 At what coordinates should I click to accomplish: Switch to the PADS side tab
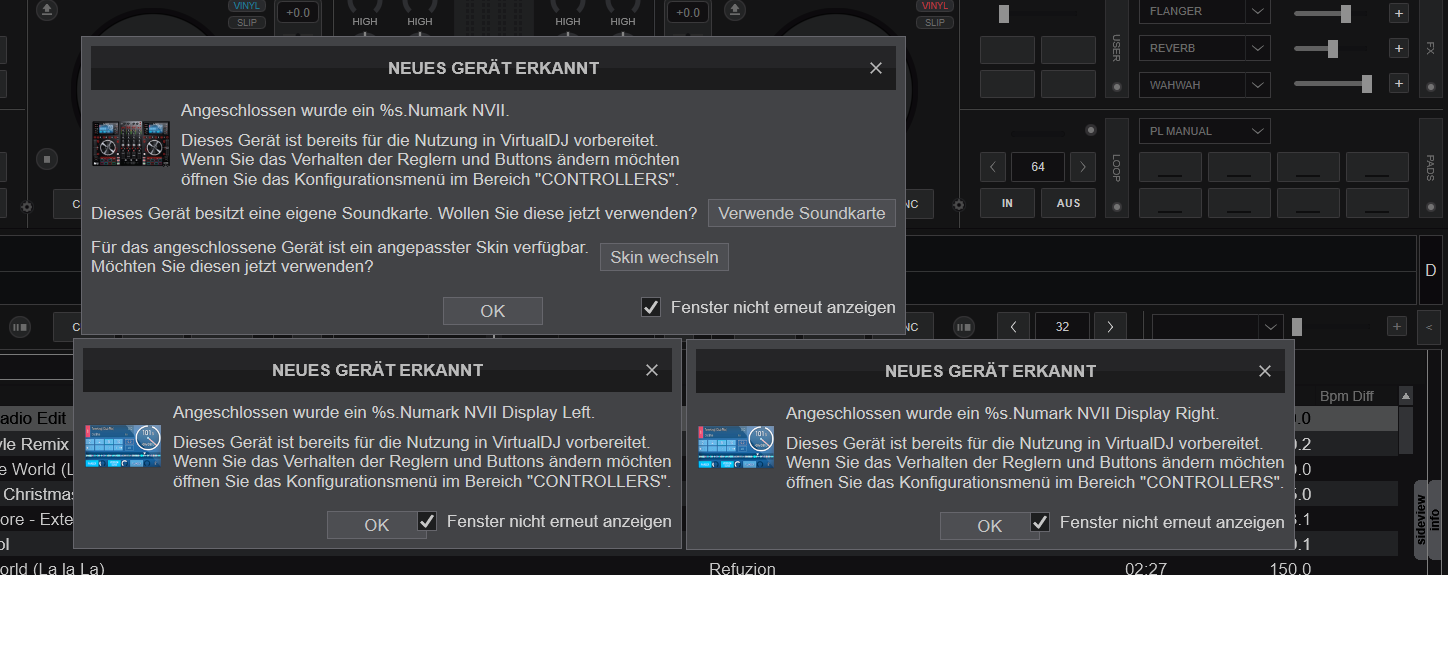pyautogui.click(x=1429, y=166)
